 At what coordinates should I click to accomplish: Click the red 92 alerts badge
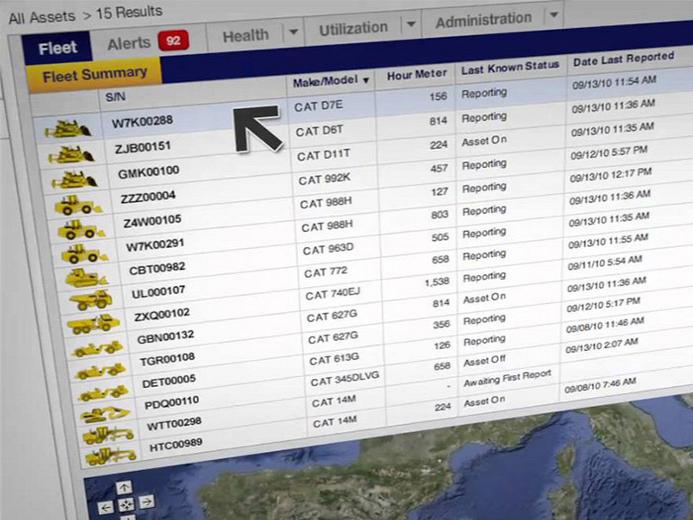point(173,41)
